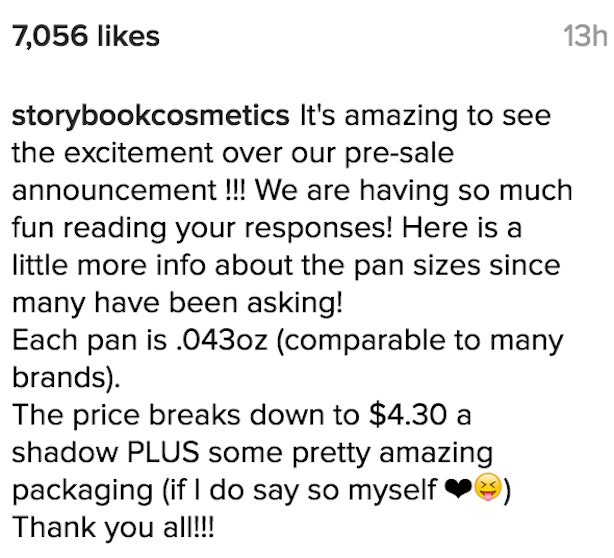The height and width of the screenshot is (558, 614).
Task: Click the word myself before the heart
Action: click(x=392, y=490)
